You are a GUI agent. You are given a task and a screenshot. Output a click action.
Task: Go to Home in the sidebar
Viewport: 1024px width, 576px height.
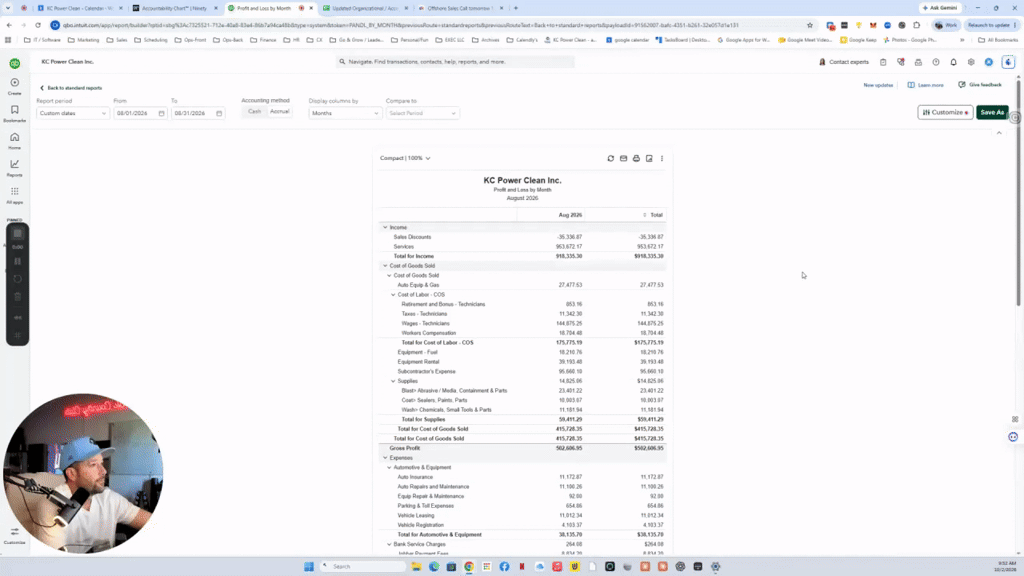coord(14,140)
